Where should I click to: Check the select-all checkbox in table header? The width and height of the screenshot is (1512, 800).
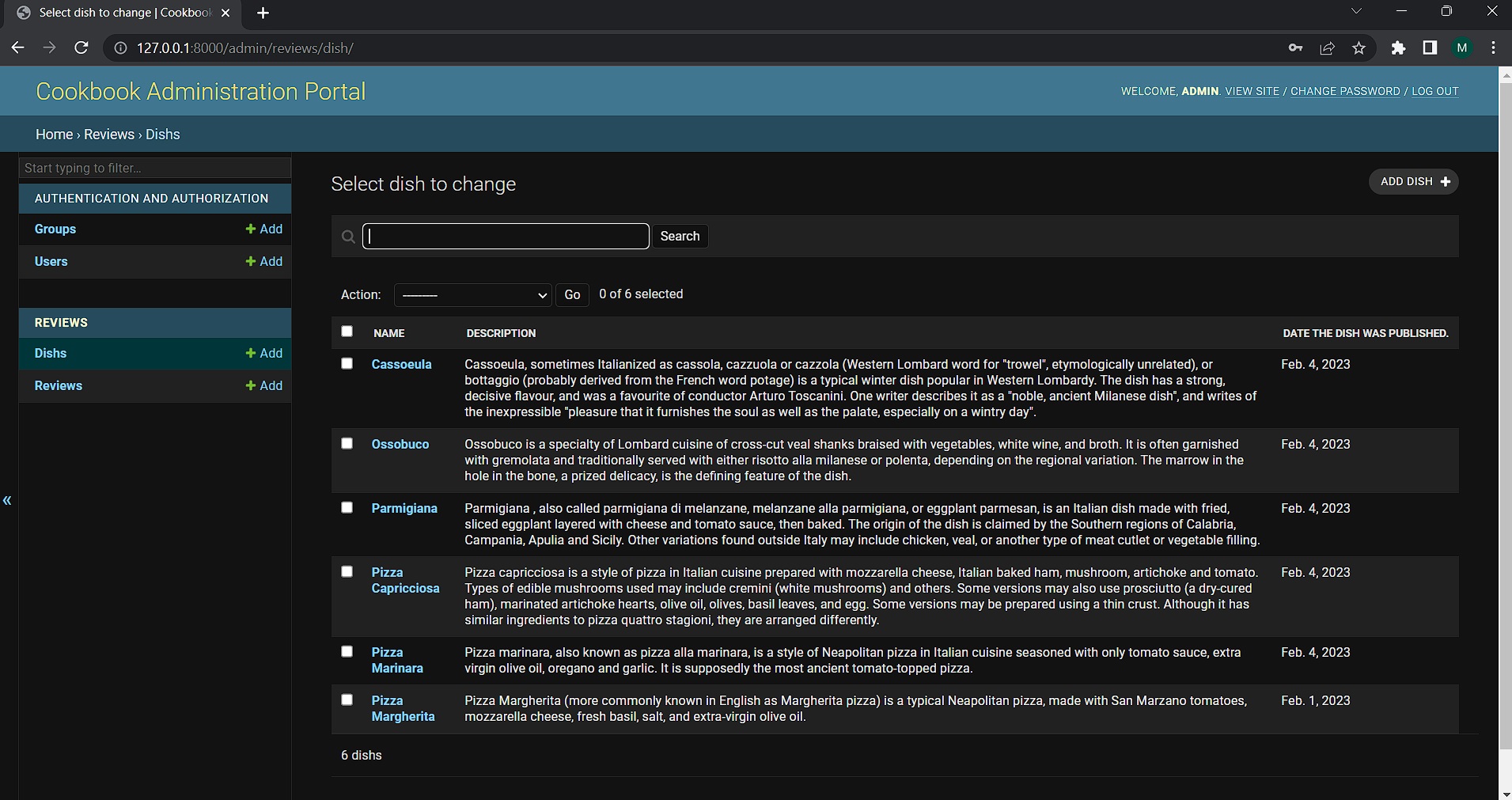[347, 332]
